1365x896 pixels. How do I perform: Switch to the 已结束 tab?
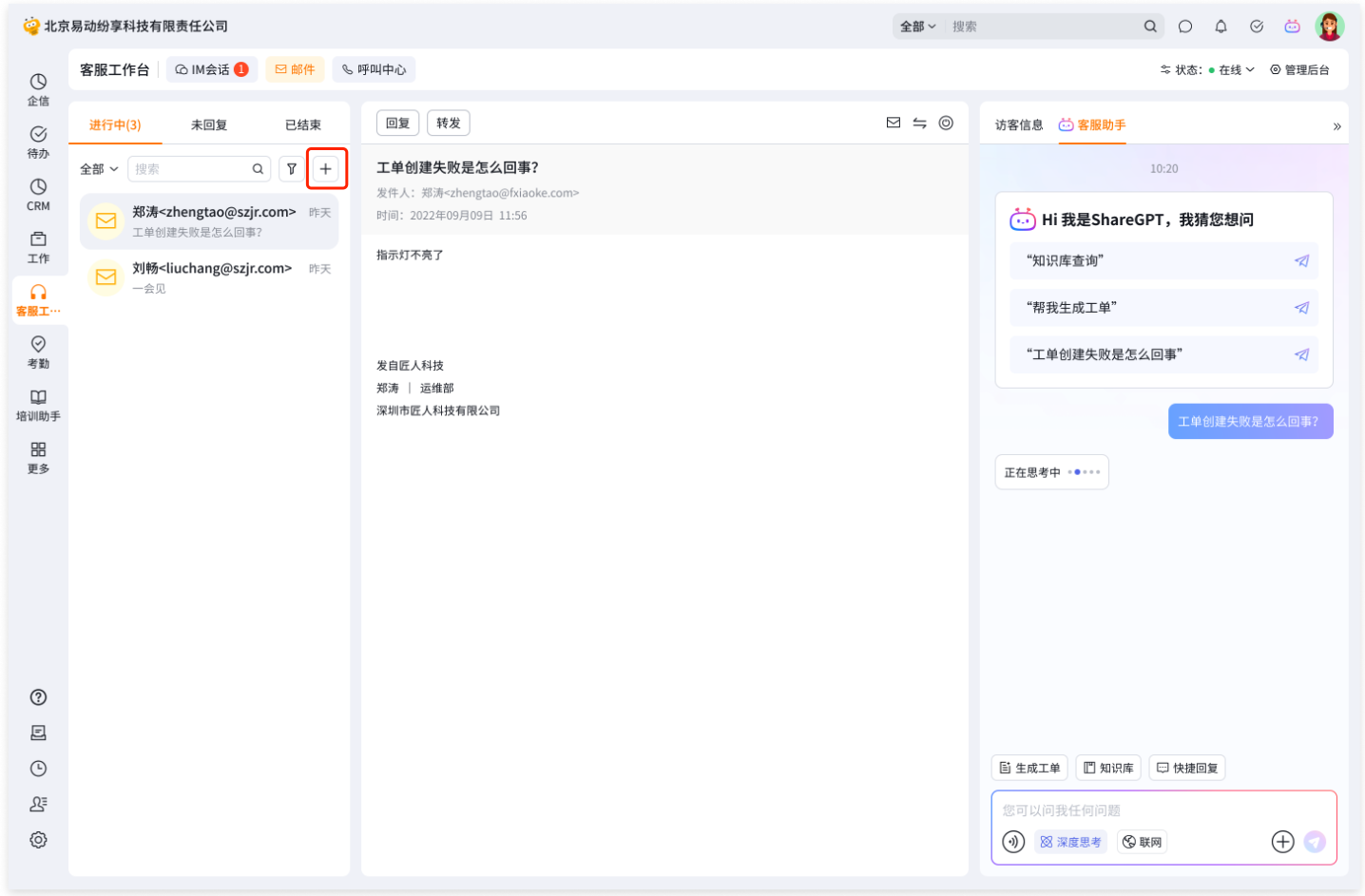pos(303,124)
